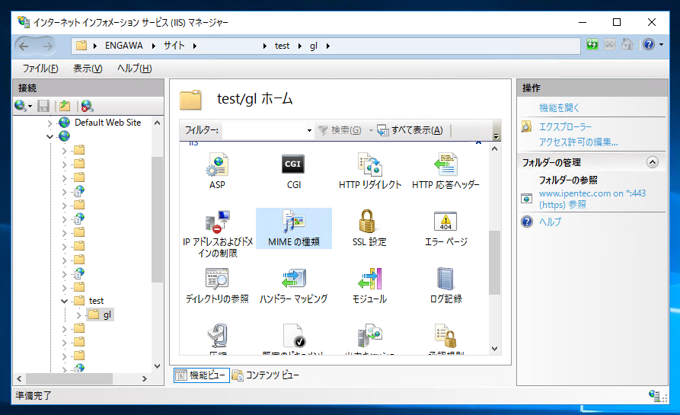
Task: Click the up one level folder icon
Action: tap(65, 106)
